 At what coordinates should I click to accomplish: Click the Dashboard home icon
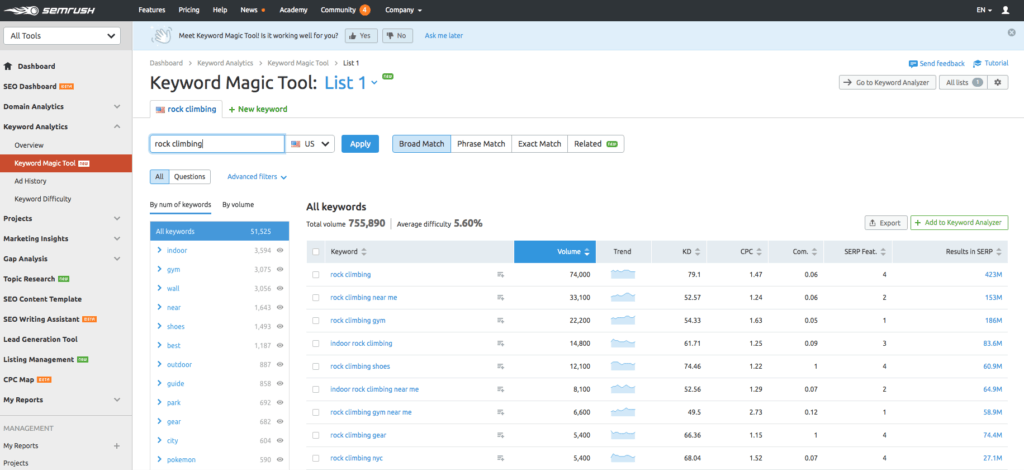8,66
